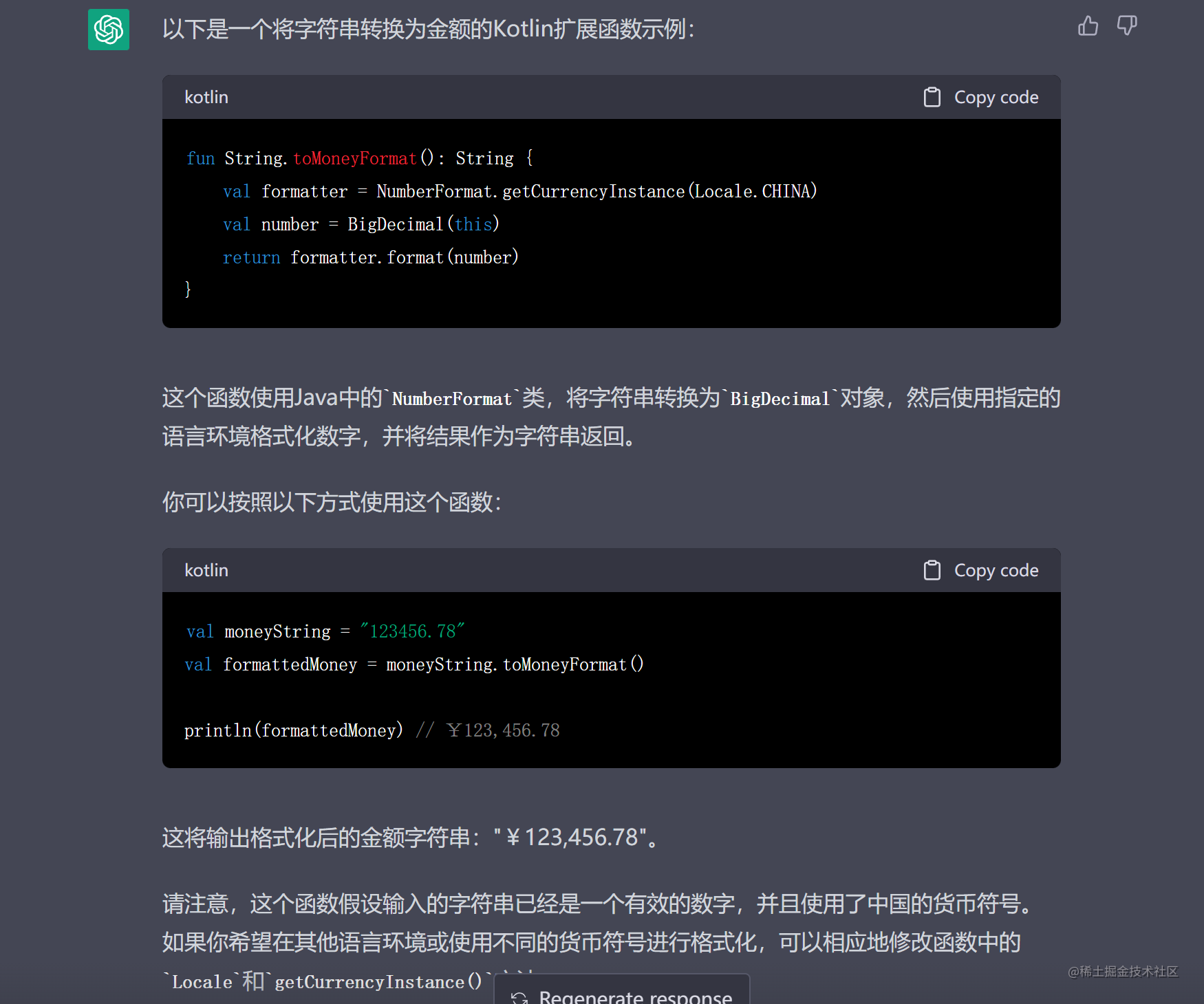The height and width of the screenshot is (1004, 1204).
Task: Click the string literal "123456.78"
Action: [412, 631]
